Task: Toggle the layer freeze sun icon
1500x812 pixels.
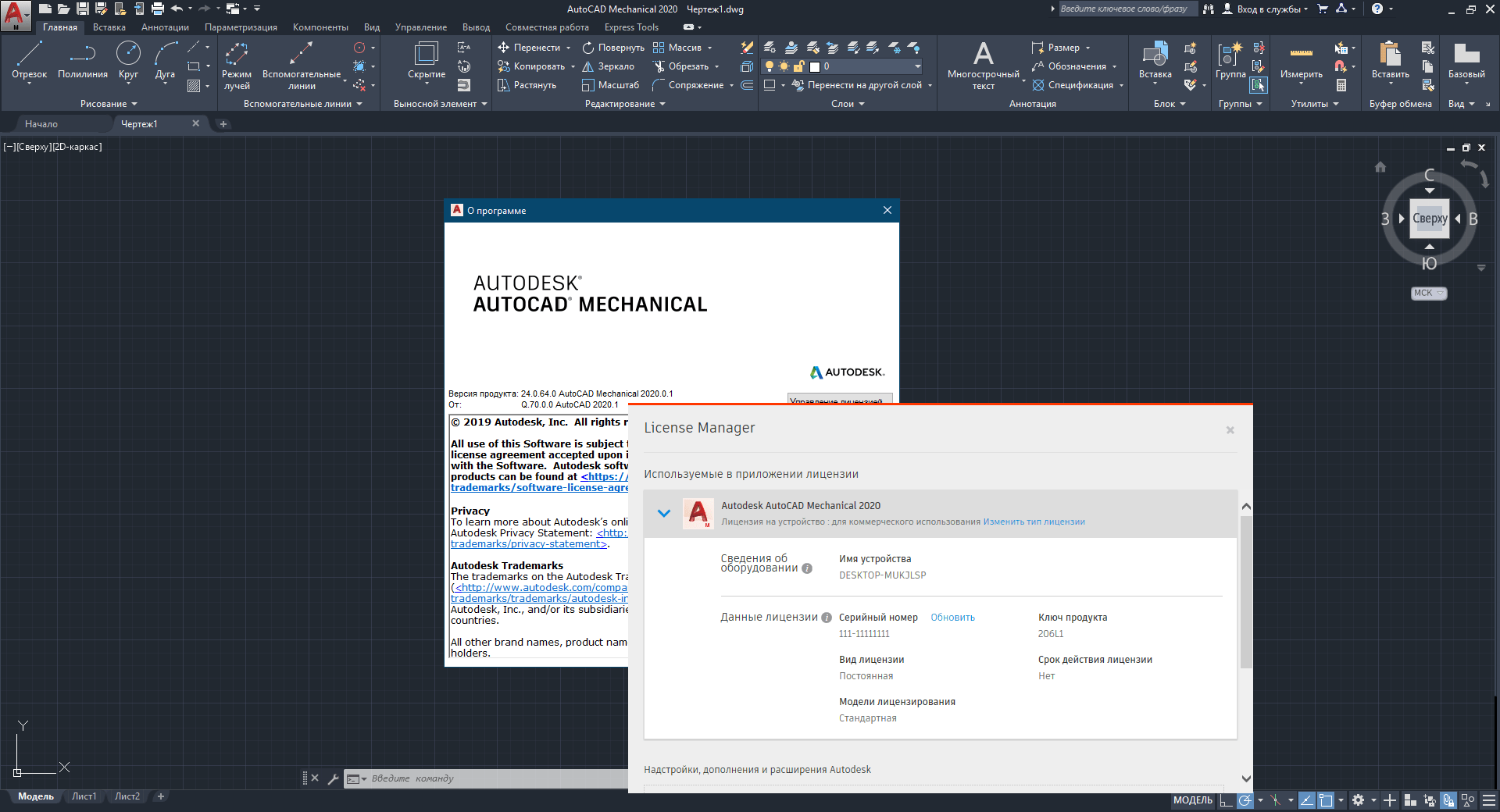Action: click(x=784, y=66)
